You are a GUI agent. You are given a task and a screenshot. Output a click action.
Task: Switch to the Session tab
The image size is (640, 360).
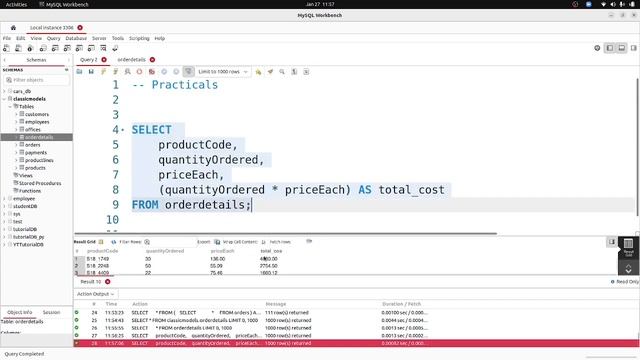click(51, 312)
